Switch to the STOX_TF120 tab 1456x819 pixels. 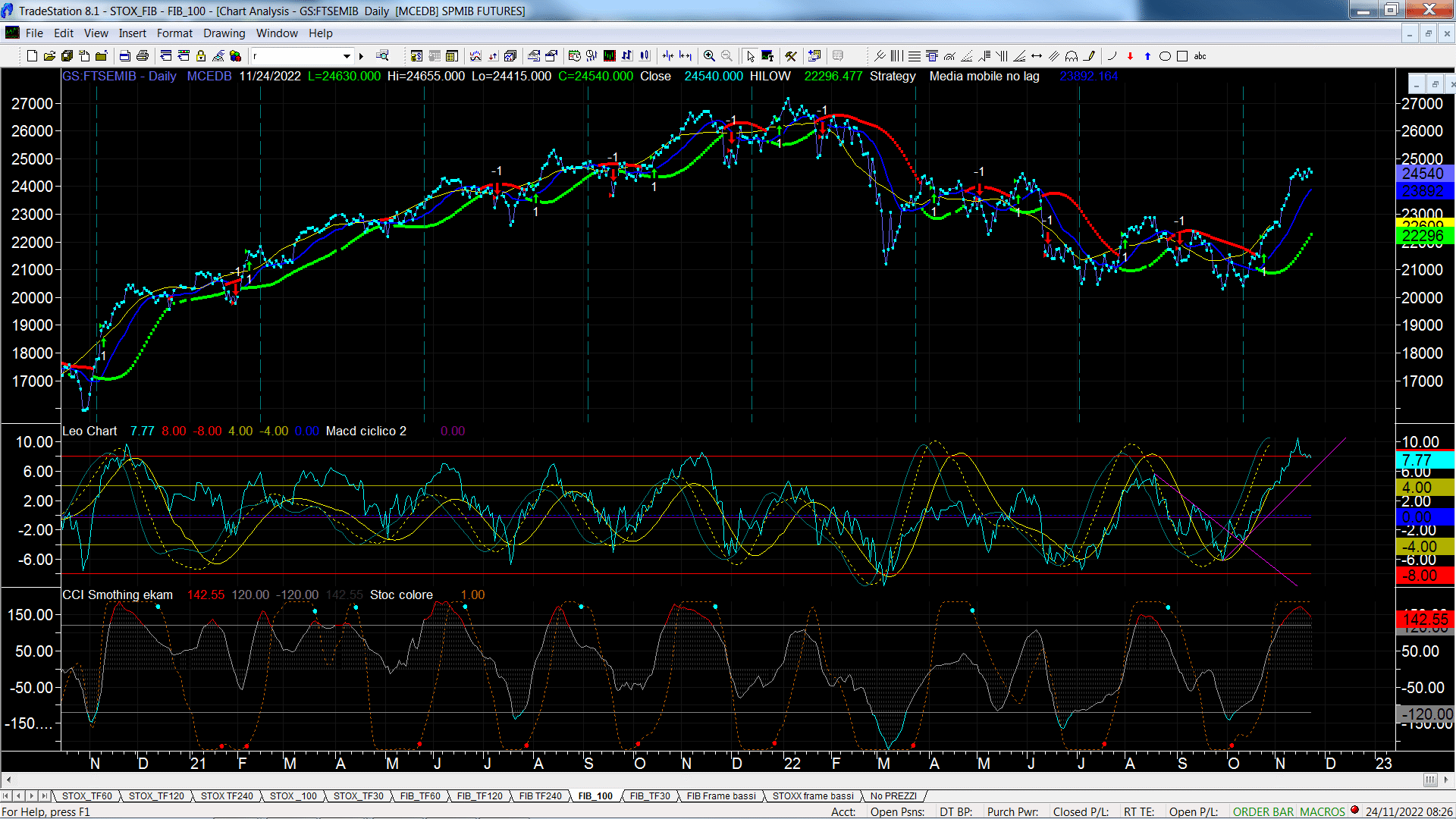pyautogui.click(x=156, y=795)
